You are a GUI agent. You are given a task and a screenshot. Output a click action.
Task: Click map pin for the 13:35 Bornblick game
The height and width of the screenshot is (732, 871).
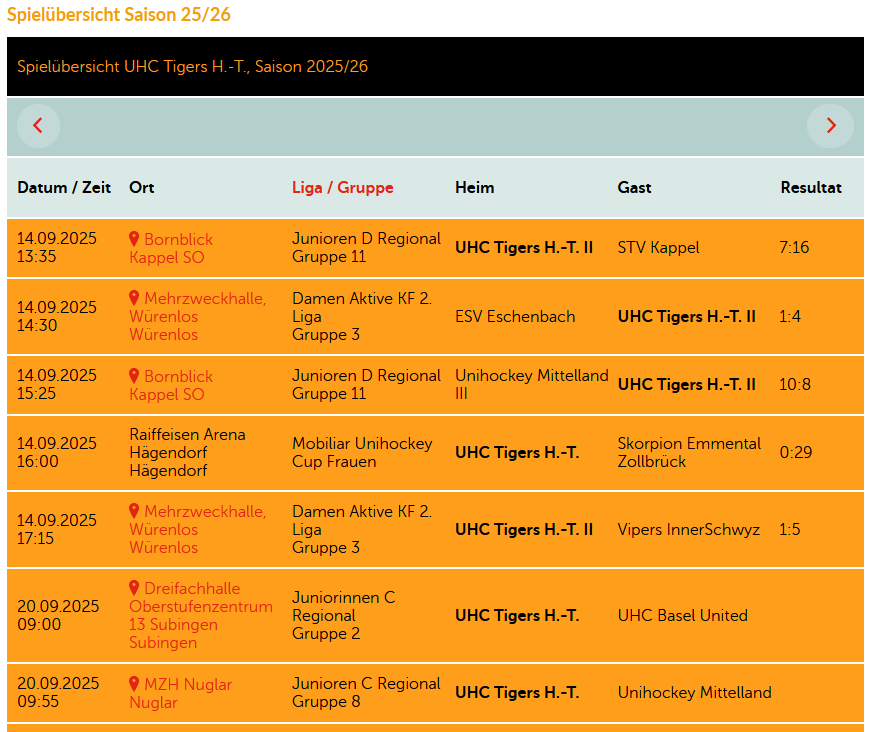coord(134,240)
